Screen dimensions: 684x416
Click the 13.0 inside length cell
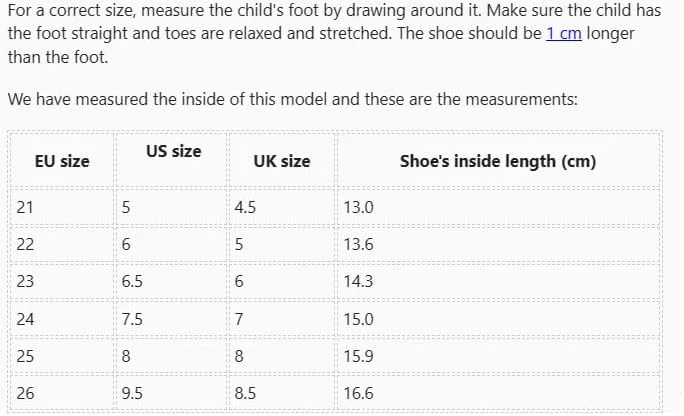358,207
